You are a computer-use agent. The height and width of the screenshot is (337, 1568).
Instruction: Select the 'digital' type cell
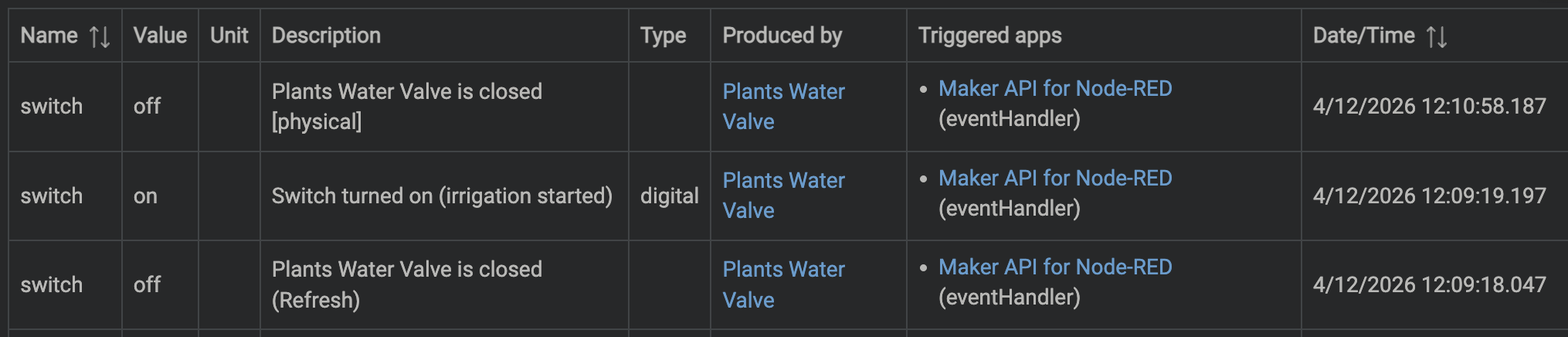(x=669, y=196)
